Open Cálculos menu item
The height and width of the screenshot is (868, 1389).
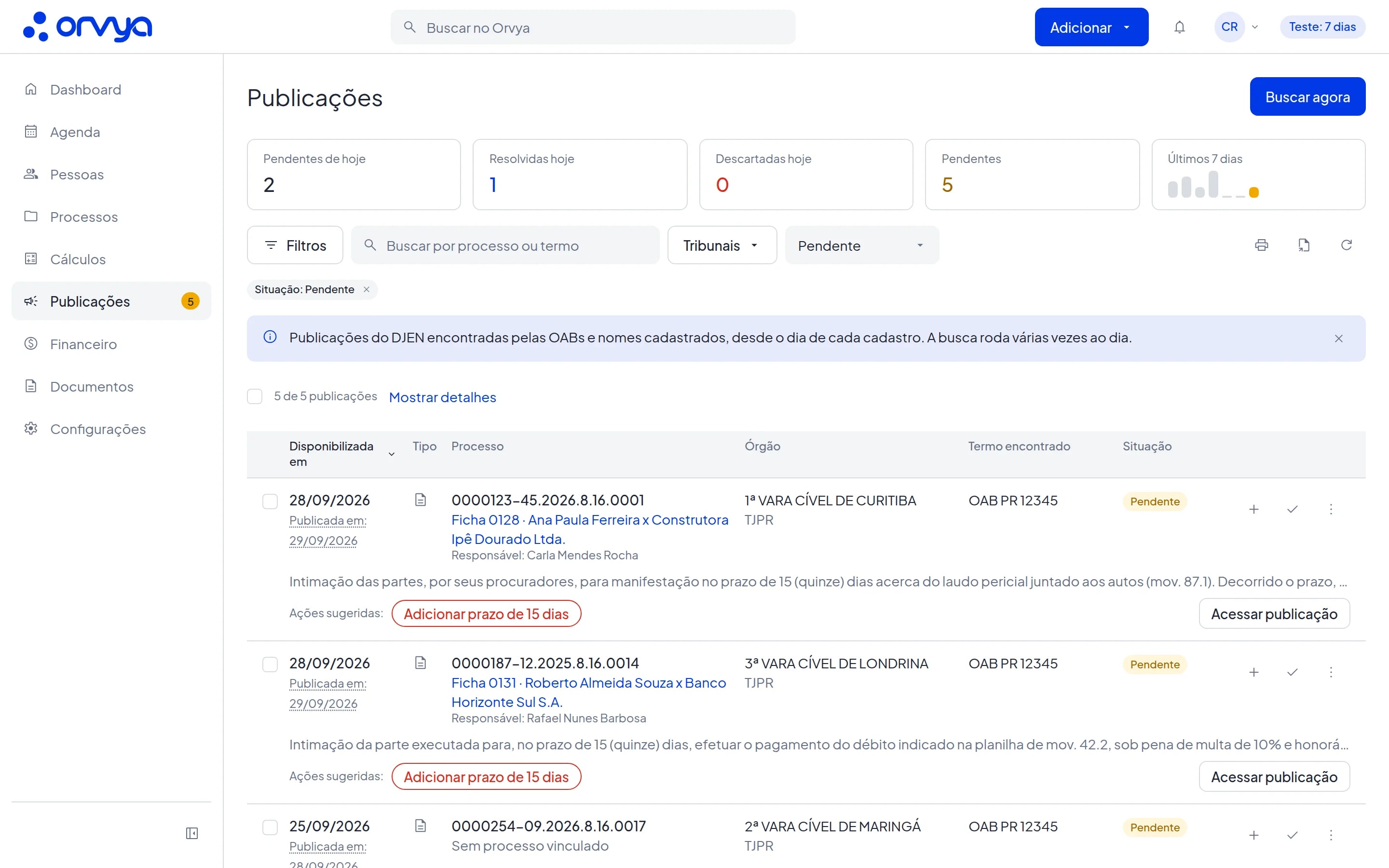111,259
